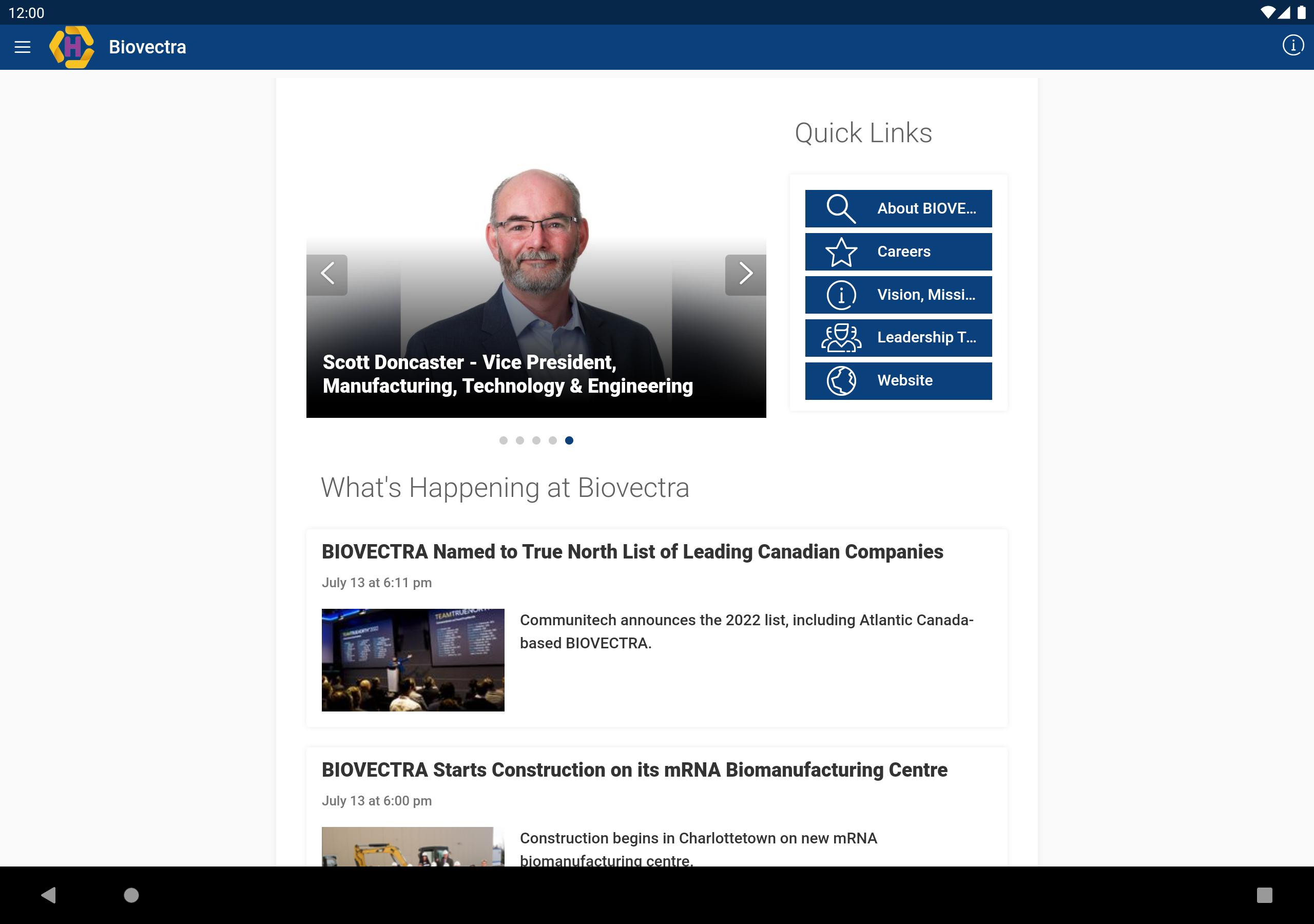
Task: Advance to the next carousel slide
Action: pos(745,275)
